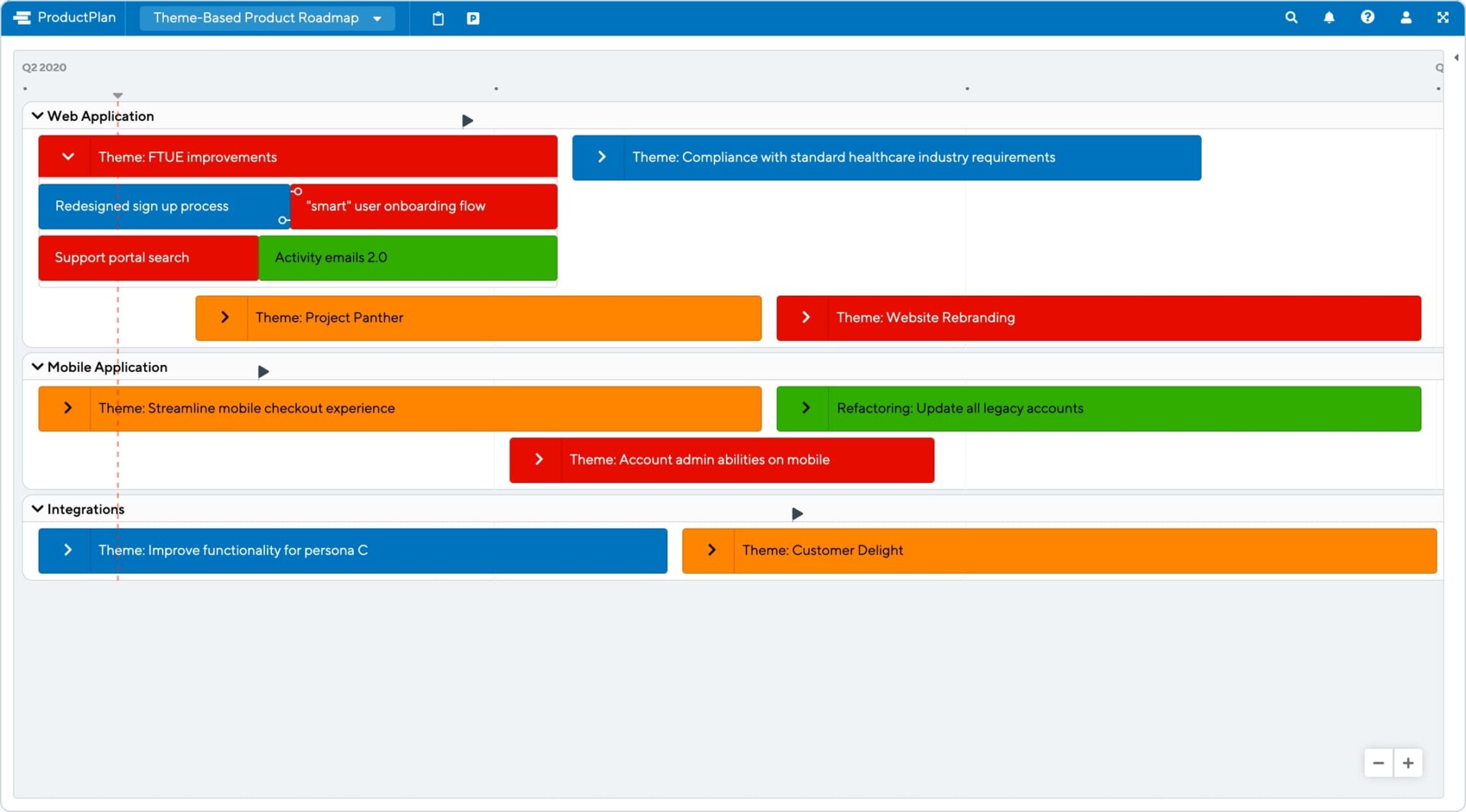
Task: Expand Theme: Project Panther details
Action: point(223,317)
